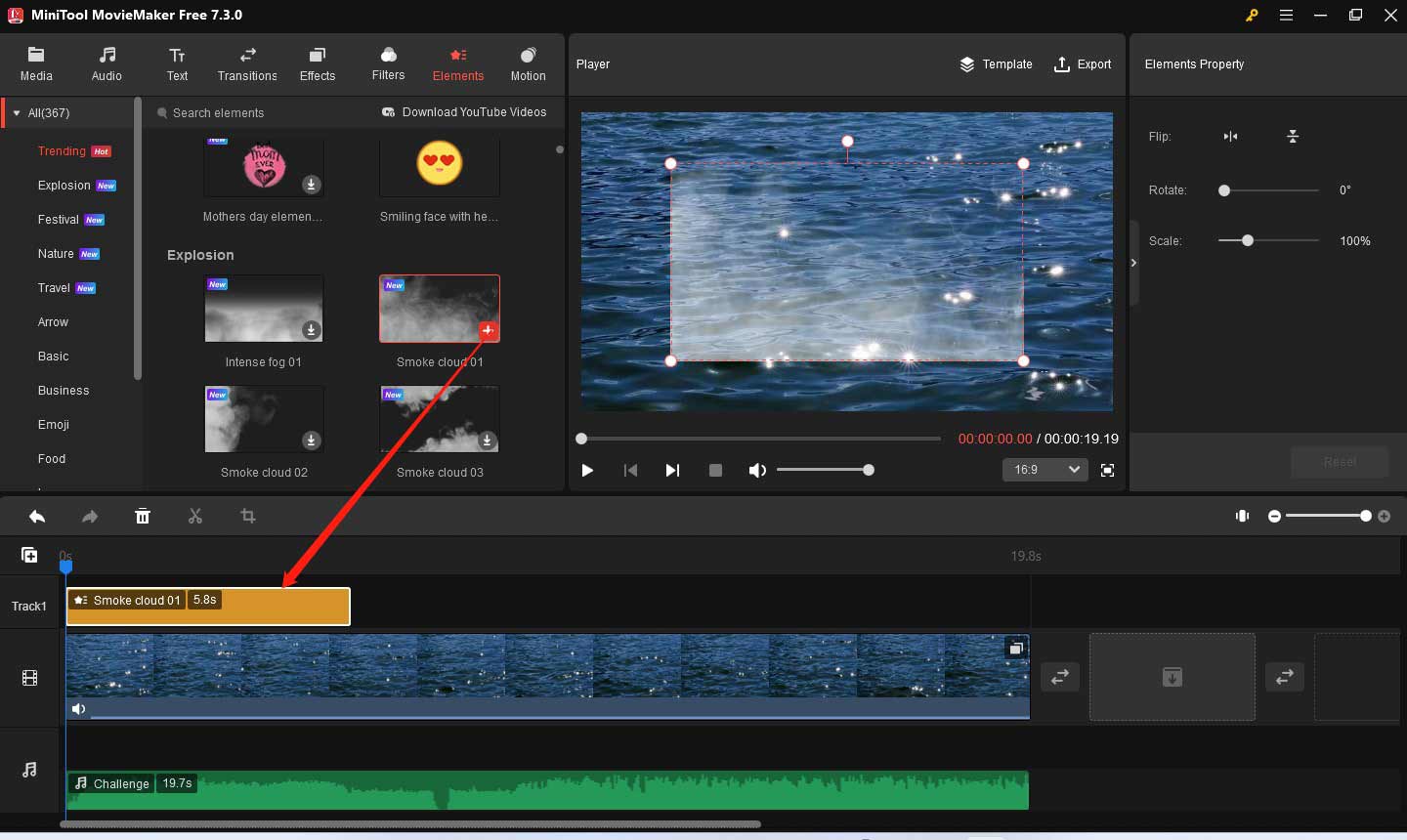Download Smoke cloud 03 element

487,441
